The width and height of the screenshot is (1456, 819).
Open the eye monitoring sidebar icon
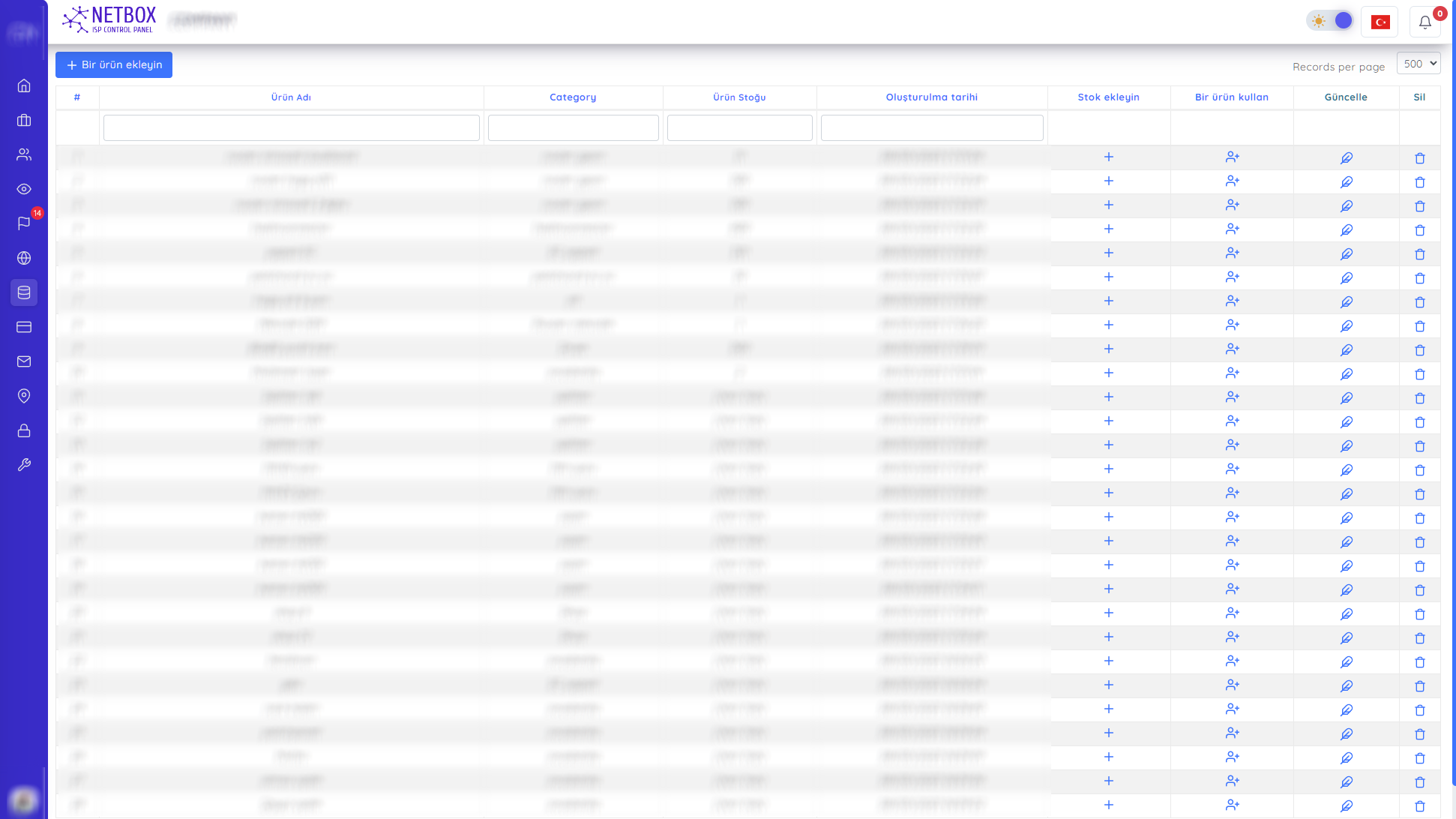pyautogui.click(x=24, y=189)
